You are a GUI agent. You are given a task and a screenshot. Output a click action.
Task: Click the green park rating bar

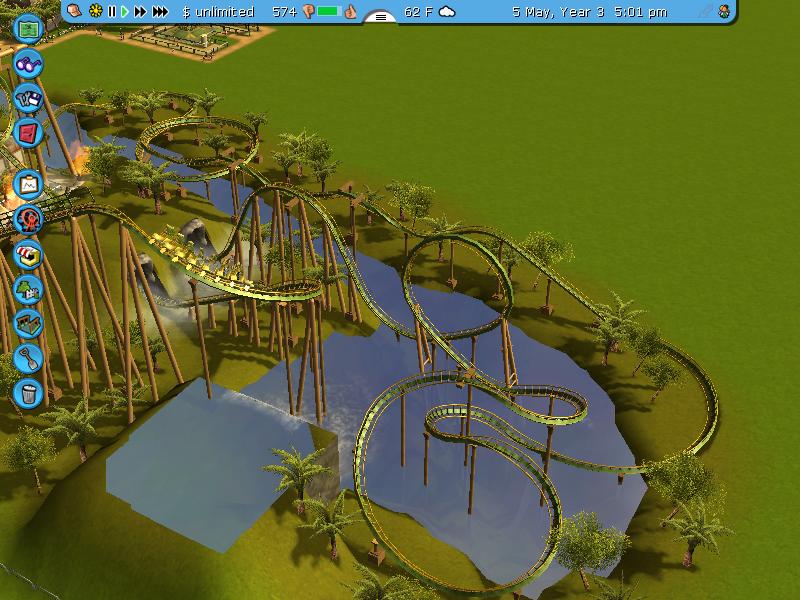click(x=329, y=11)
